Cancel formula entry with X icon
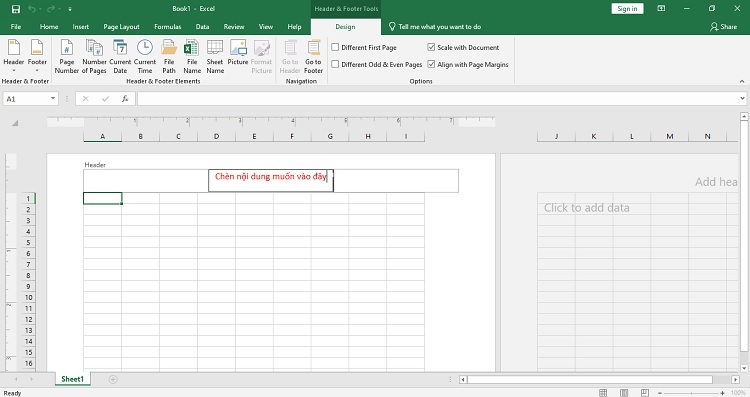The height and width of the screenshot is (397, 750). [86, 99]
